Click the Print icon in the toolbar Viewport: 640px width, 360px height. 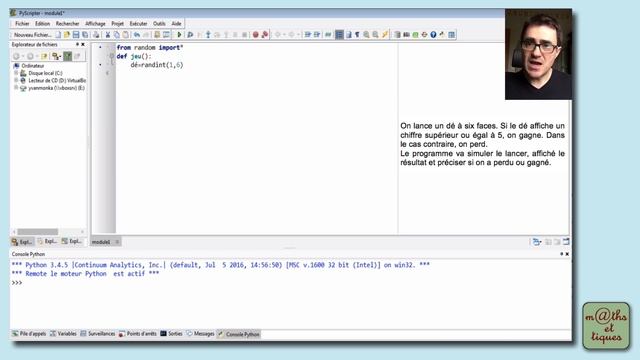pyautogui.click(x=96, y=35)
